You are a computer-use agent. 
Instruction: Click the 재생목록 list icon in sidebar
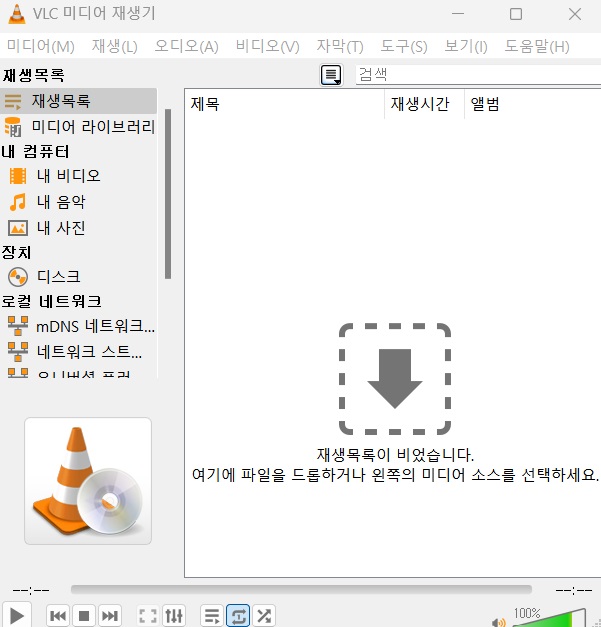pos(13,101)
